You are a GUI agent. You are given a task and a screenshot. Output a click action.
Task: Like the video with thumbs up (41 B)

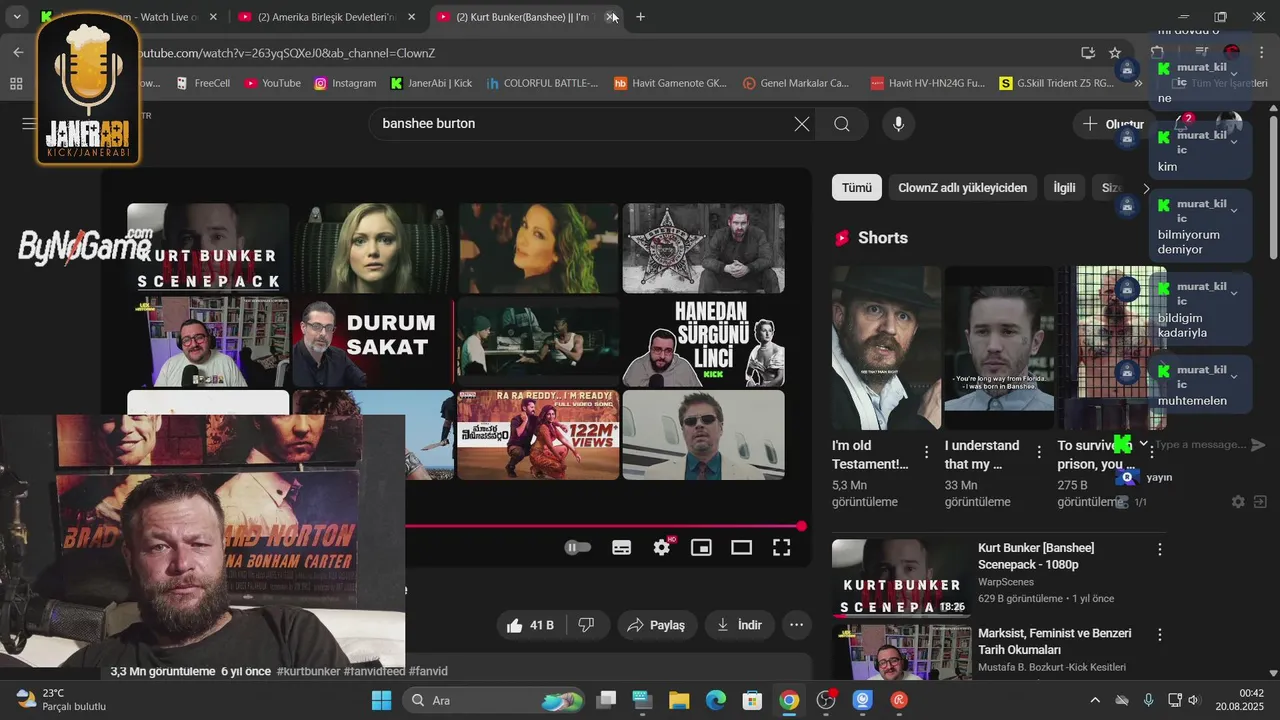(531, 625)
